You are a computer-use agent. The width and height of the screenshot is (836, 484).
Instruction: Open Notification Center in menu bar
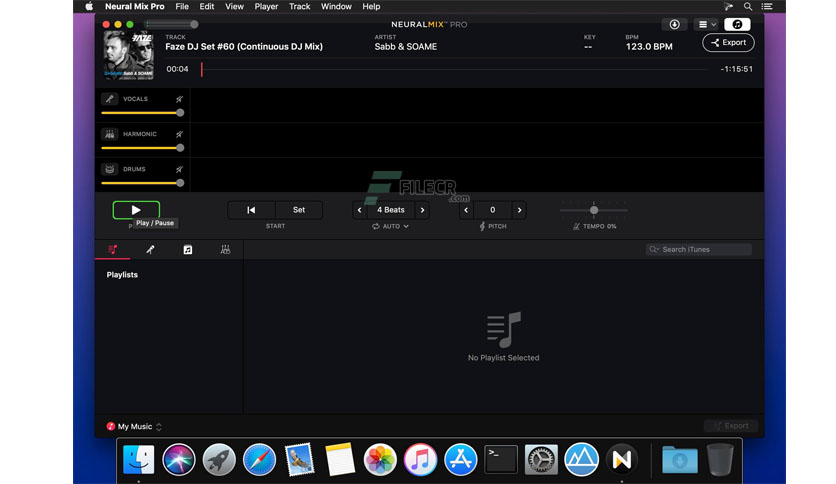[767, 6]
